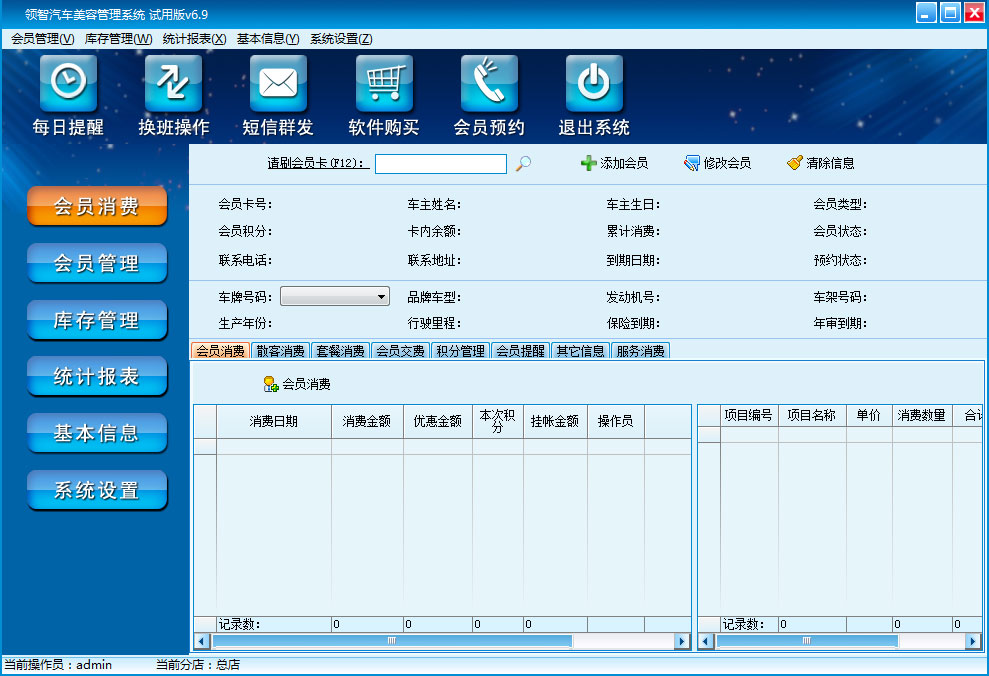
Task: Click the green plus 添加会员 icon
Action: 588,163
